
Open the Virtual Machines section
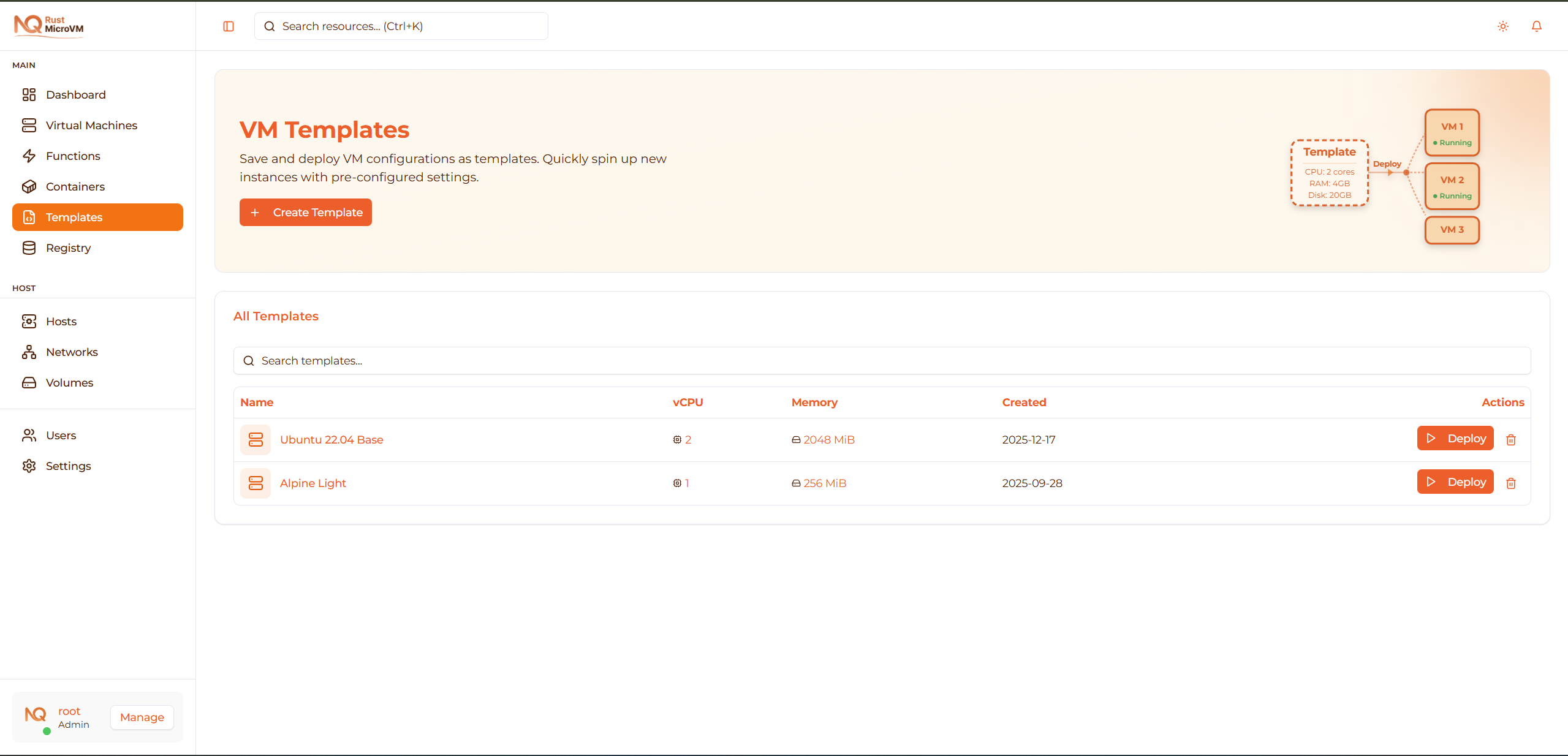click(91, 125)
